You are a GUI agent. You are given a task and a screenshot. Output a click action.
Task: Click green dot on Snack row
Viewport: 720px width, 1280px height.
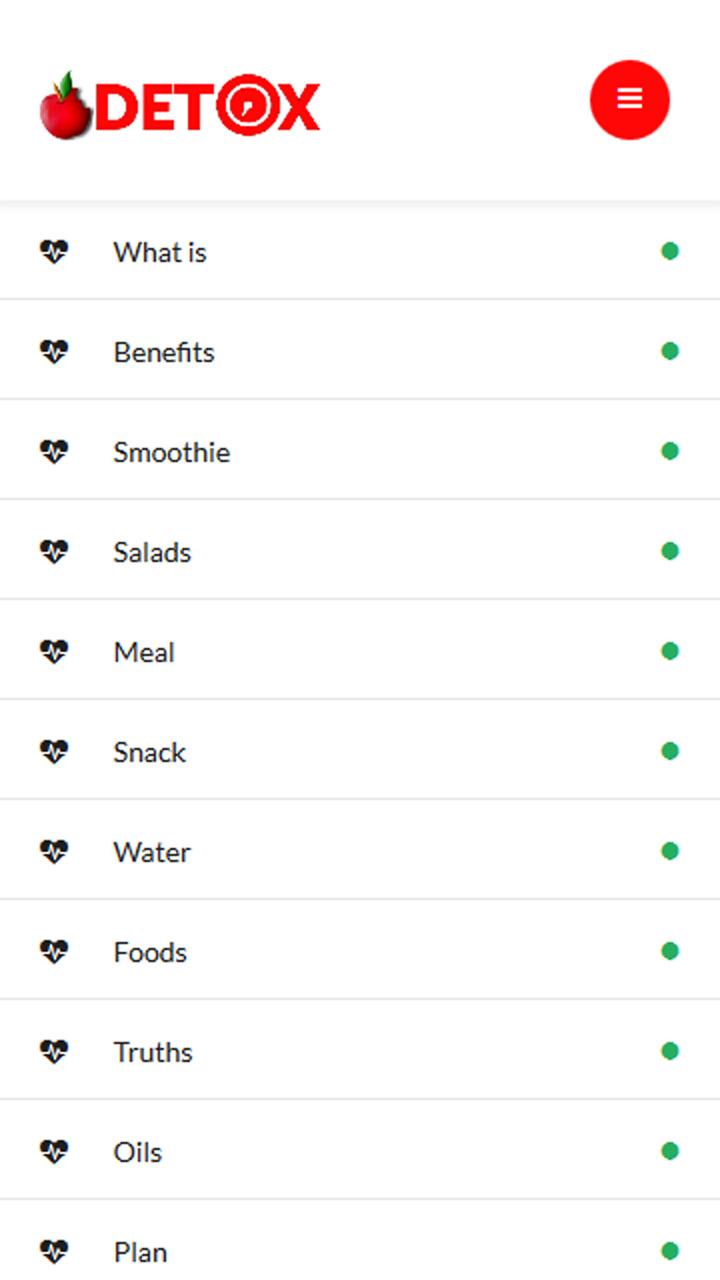(x=670, y=751)
